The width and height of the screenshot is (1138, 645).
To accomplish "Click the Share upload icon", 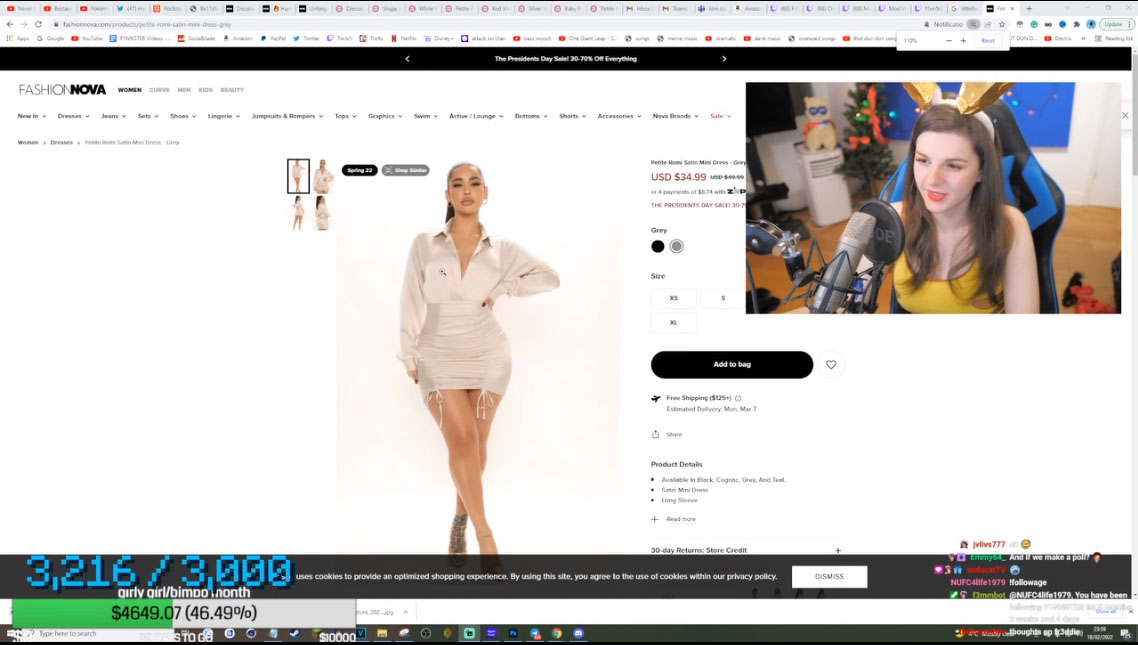I will (655, 435).
